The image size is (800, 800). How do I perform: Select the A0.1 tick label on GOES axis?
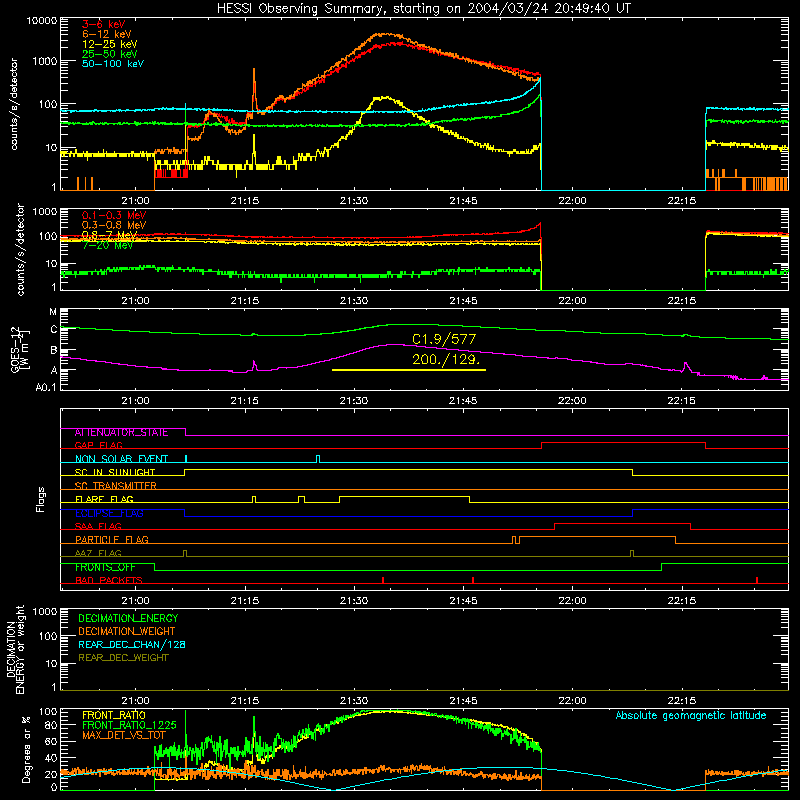(46, 388)
